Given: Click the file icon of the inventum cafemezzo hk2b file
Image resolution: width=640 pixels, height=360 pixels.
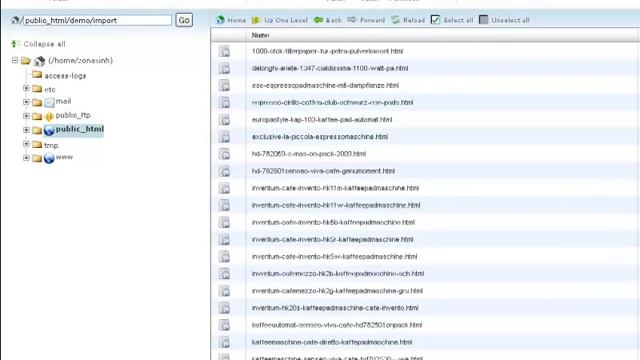Looking at the screenshot, I should click(224, 274).
